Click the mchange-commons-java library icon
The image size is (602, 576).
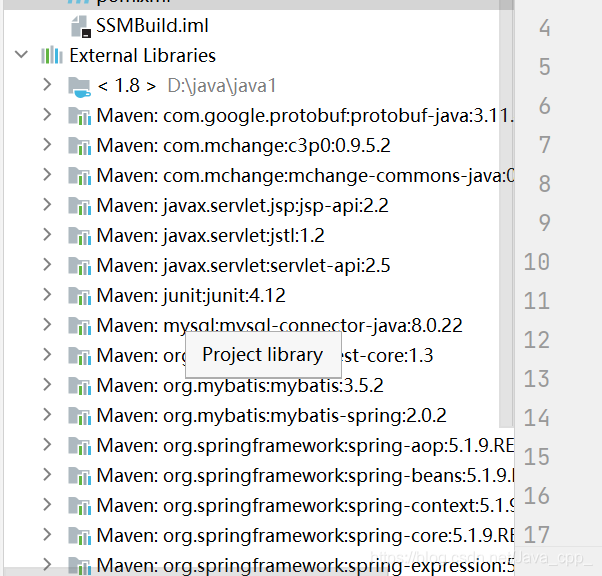coord(79,176)
